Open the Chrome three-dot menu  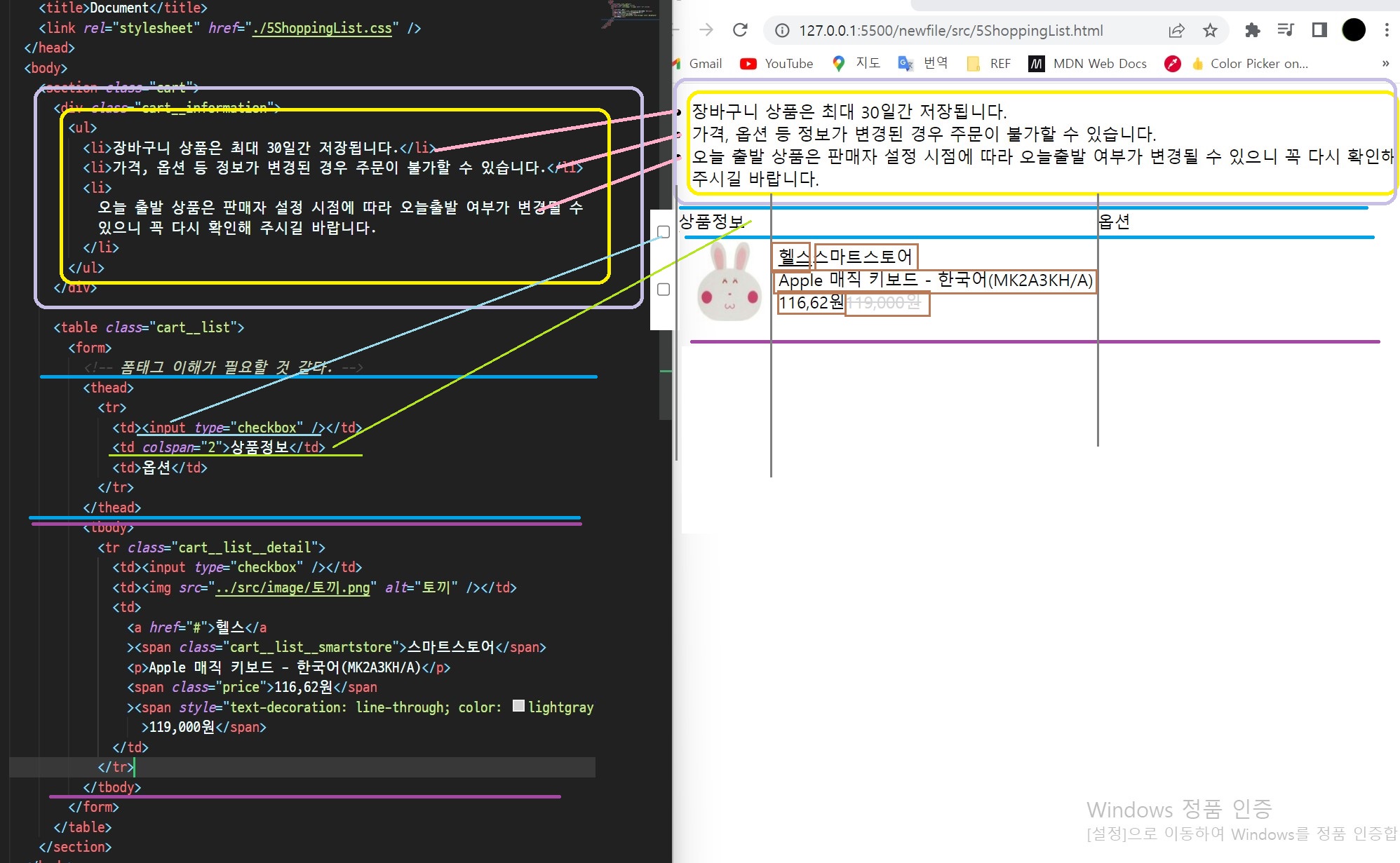(x=1387, y=30)
